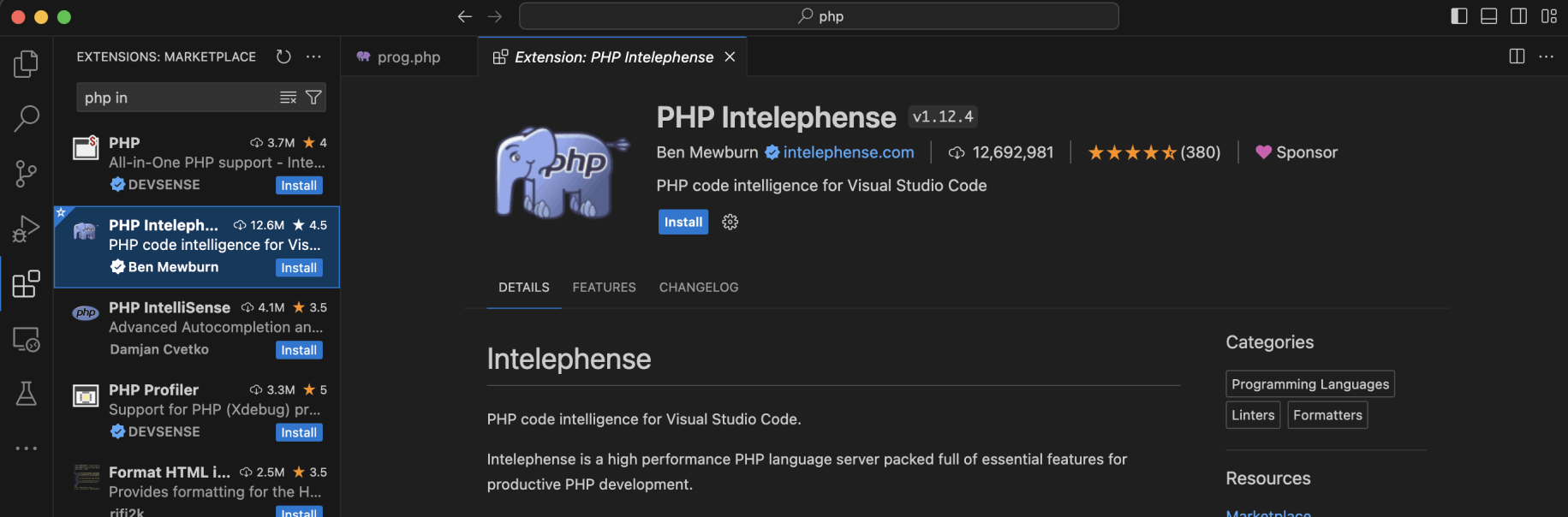The height and width of the screenshot is (517, 1568).
Task: Install PHP Intelephense from the detail page
Action: (683, 222)
